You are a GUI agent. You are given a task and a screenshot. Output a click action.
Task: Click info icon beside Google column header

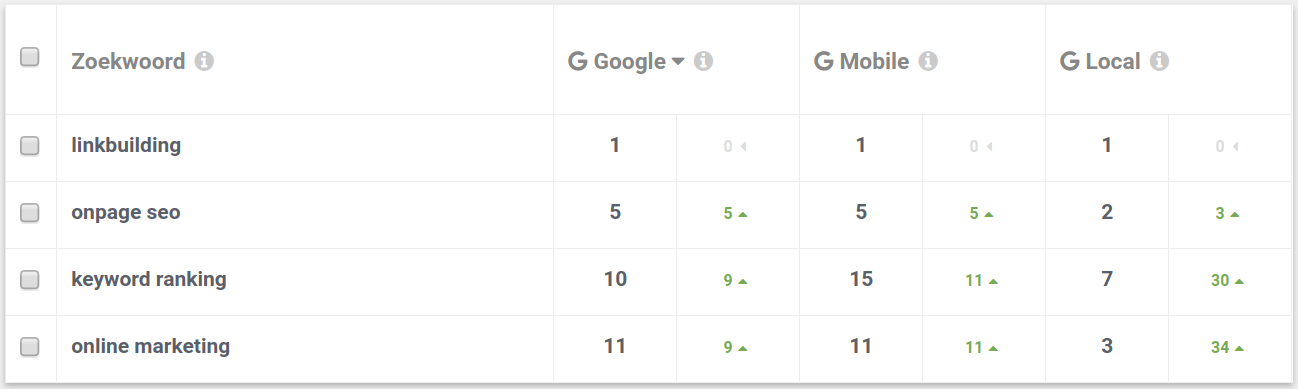[703, 62]
